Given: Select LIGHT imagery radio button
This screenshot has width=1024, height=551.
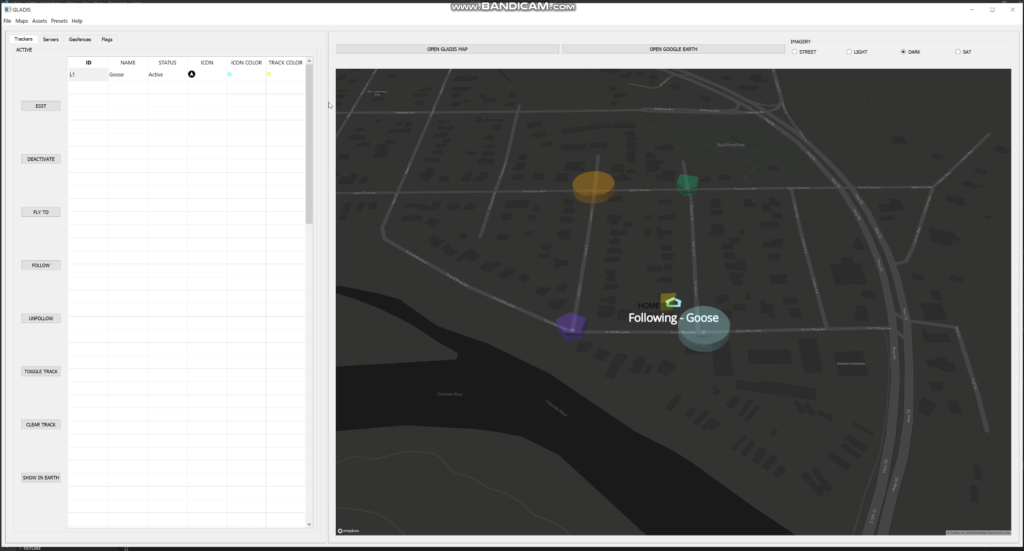Looking at the screenshot, I should point(849,52).
